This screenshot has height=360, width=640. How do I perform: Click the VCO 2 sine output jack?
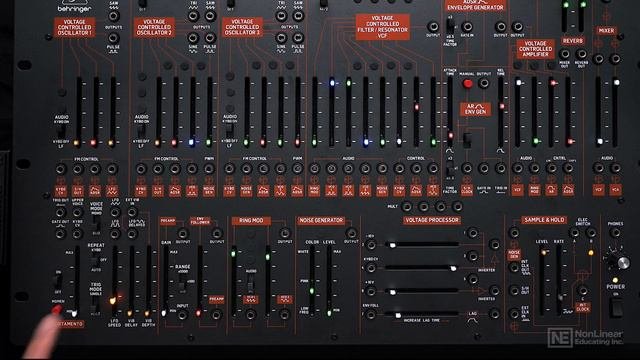point(193,38)
